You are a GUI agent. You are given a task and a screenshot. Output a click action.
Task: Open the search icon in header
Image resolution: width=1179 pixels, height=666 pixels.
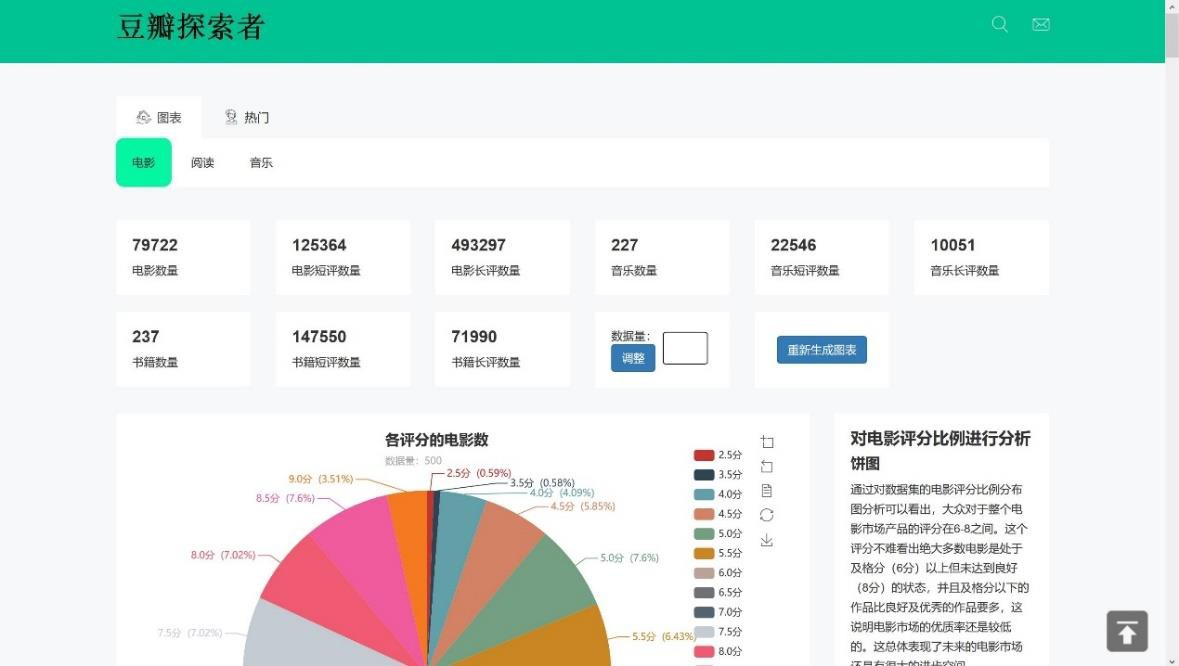pos(999,24)
